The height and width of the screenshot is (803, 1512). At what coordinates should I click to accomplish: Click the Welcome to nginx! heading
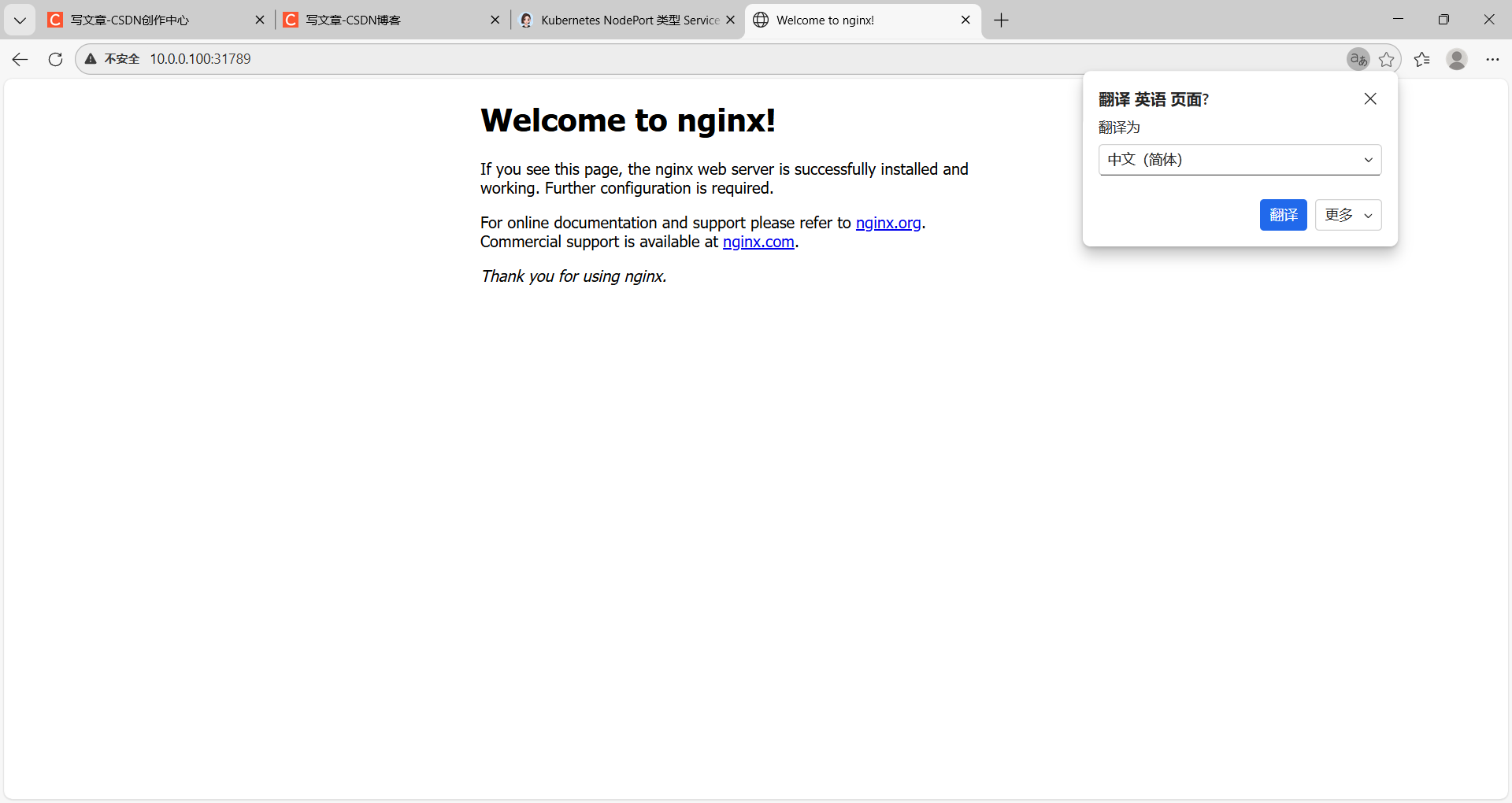pyautogui.click(x=628, y=120)
